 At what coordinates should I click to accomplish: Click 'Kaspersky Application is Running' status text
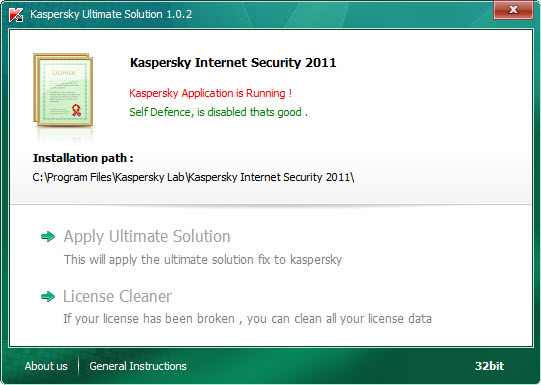[210, 93]
